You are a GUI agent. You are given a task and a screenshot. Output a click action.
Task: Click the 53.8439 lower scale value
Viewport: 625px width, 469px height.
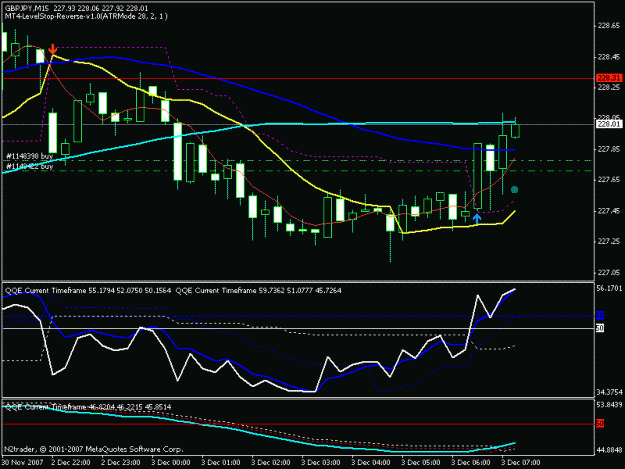[609, 405]
